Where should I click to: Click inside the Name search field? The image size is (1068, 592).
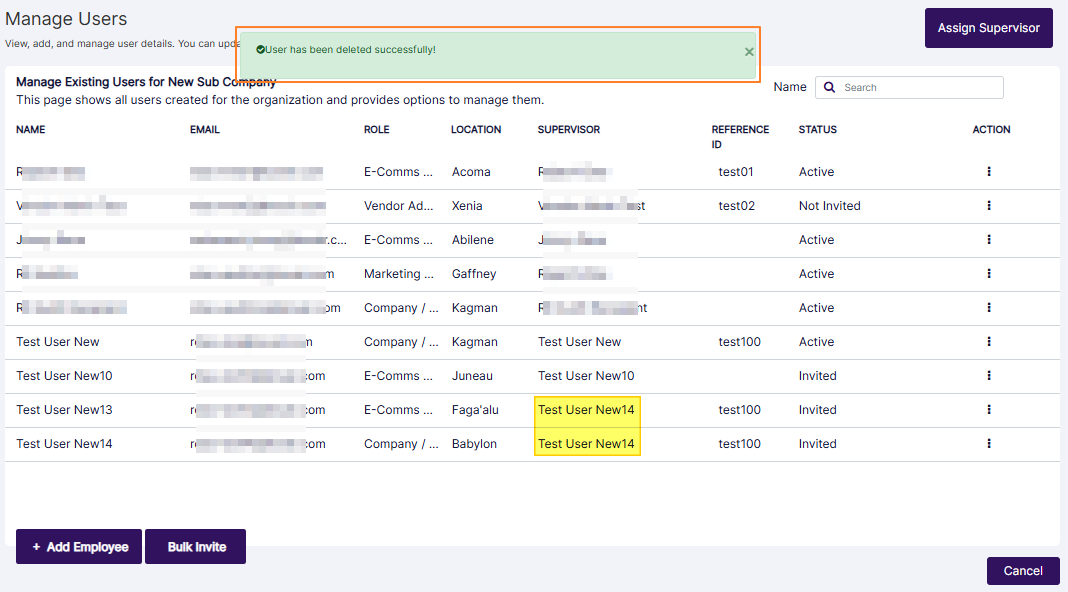pos(918,87)
